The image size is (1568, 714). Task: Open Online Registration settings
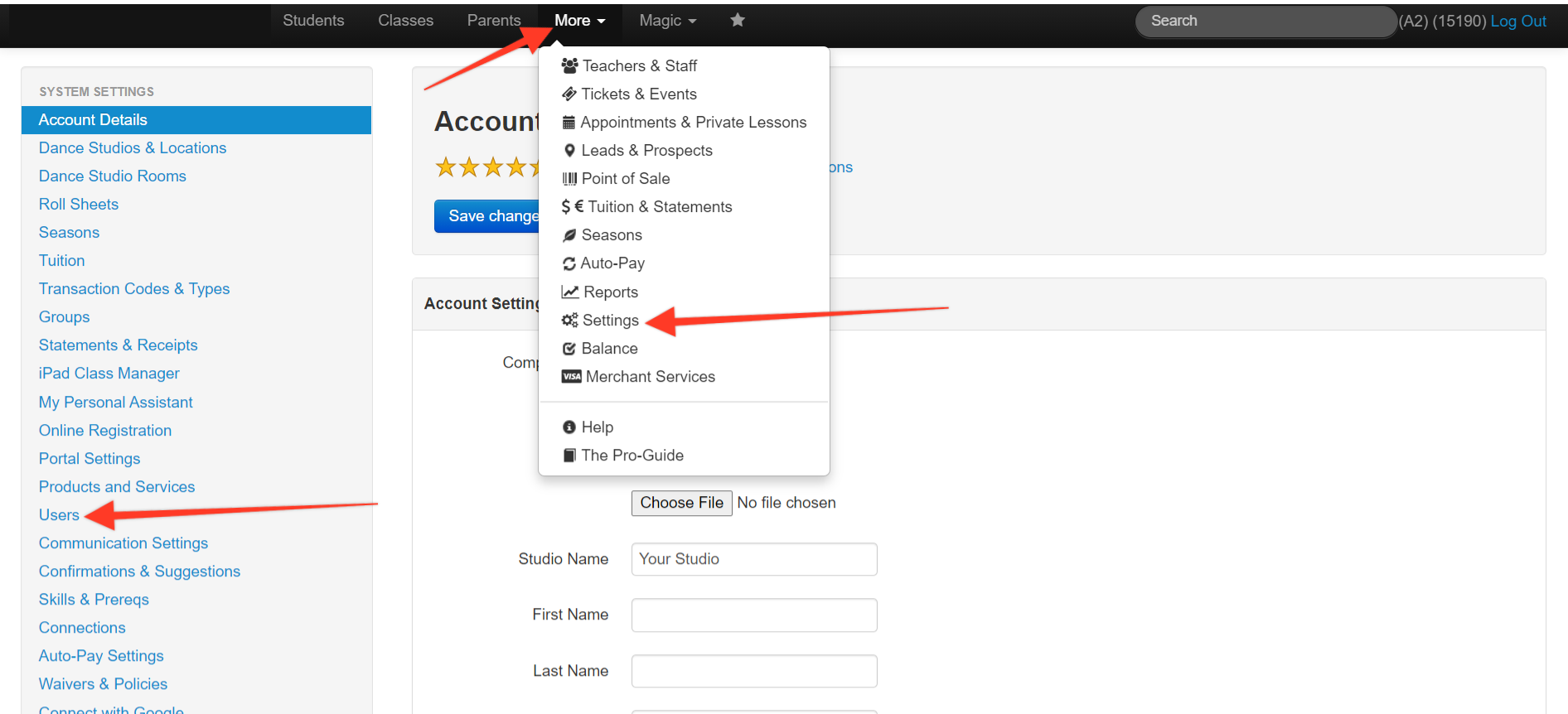(105, 431)
